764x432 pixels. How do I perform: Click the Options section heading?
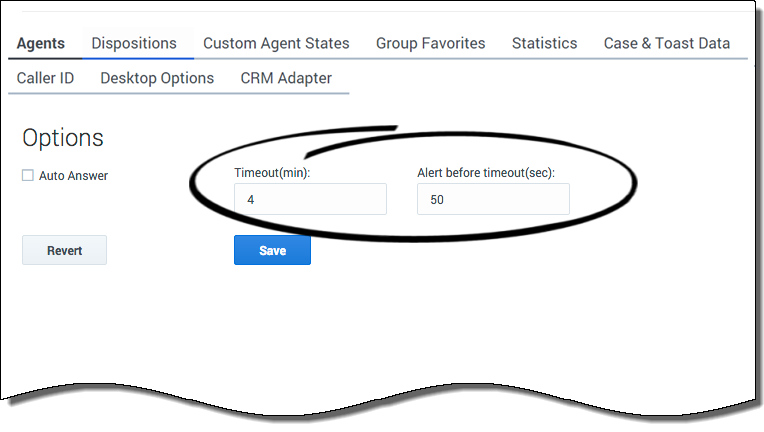point(63,138)
